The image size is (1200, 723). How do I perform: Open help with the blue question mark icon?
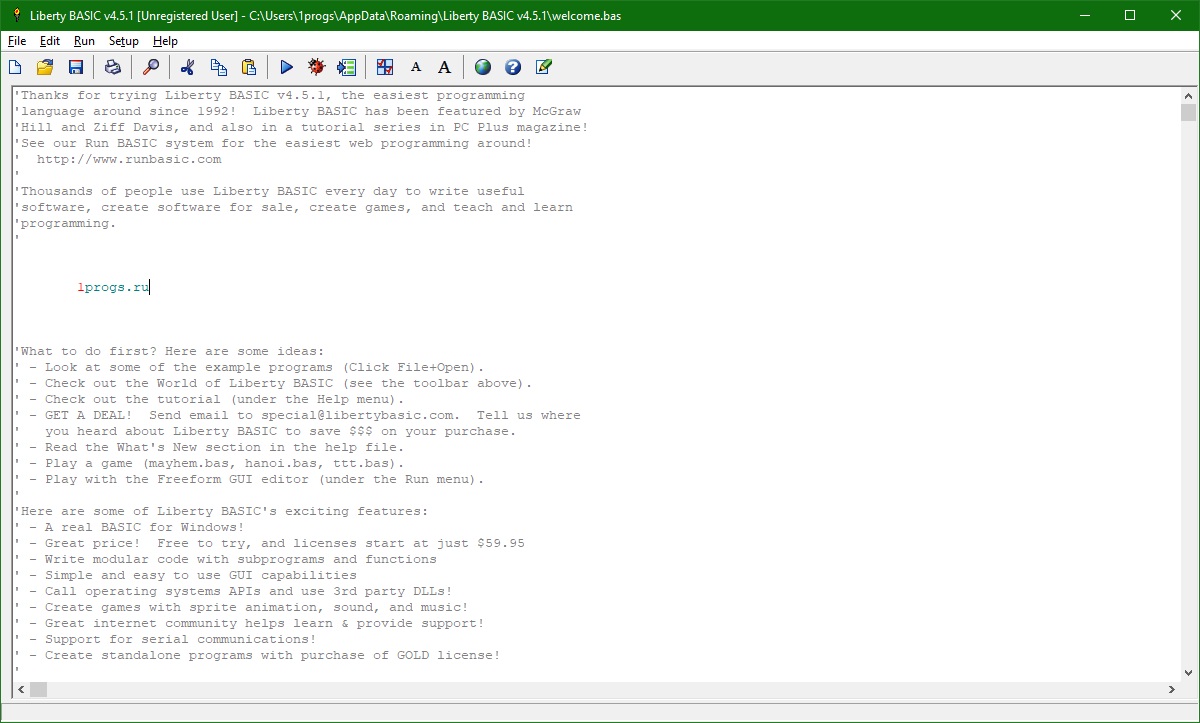(513, 67)
